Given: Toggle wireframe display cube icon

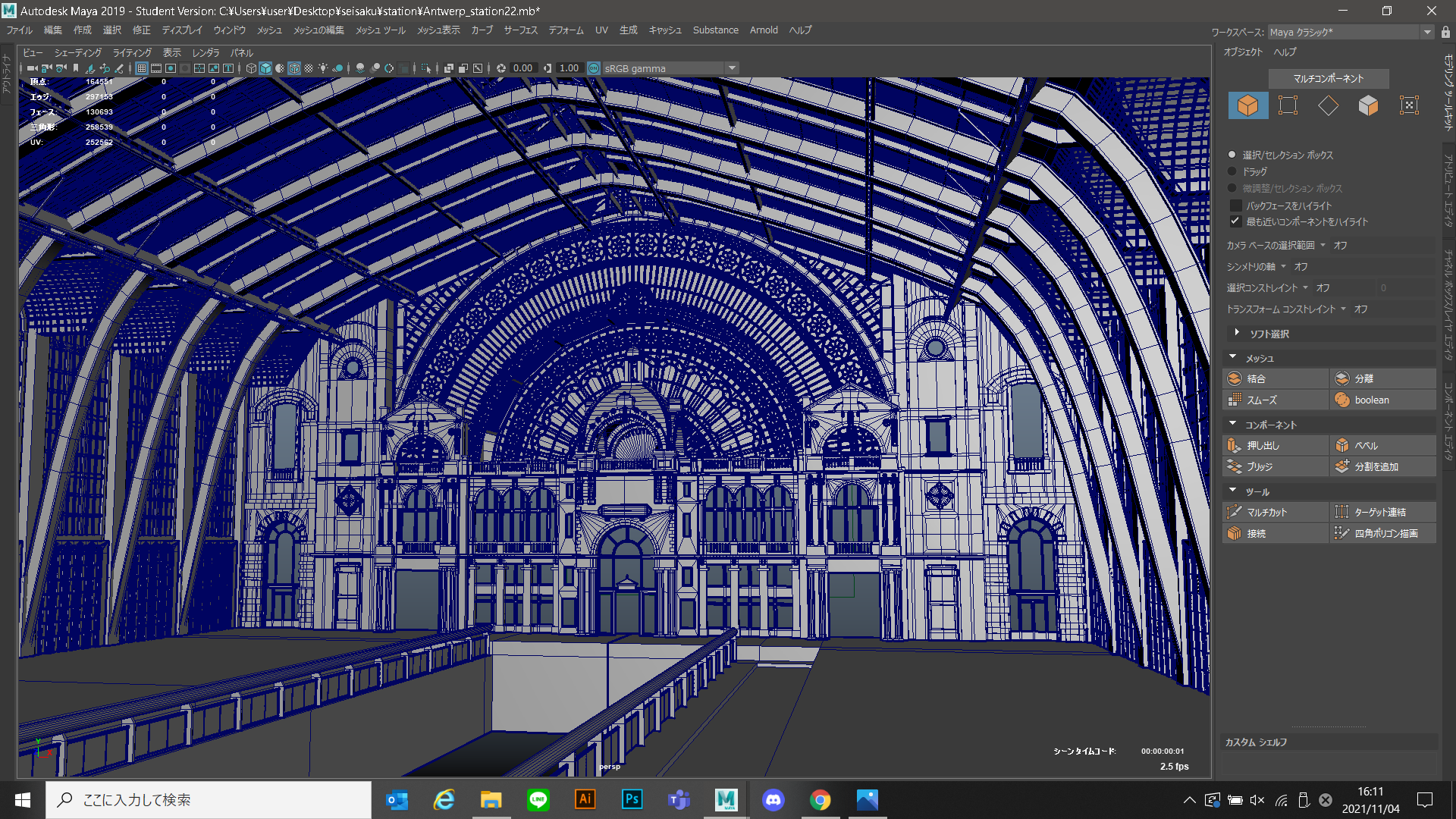Looking at the screenshot, I should tap(251, 68).
